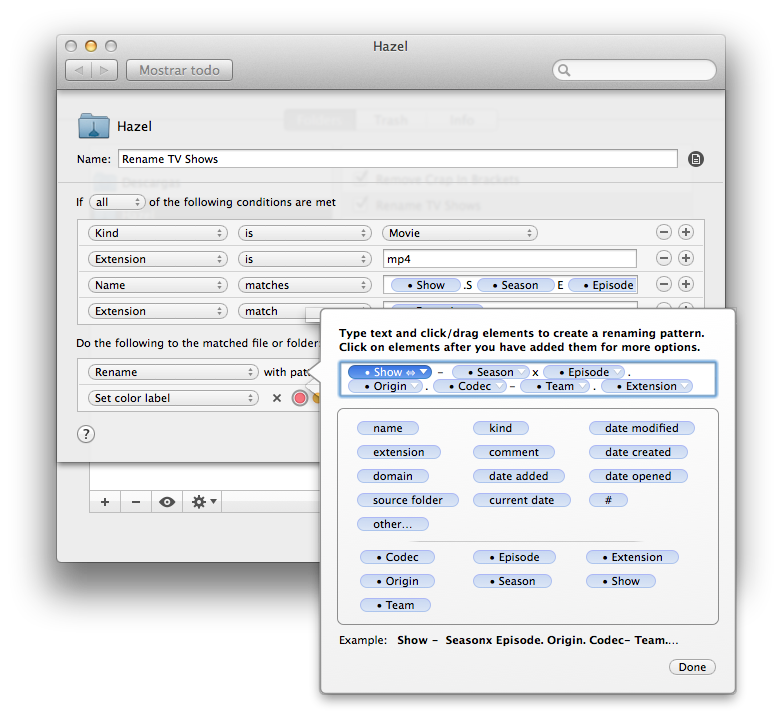Select the 'current date' token

pos(522,500)
